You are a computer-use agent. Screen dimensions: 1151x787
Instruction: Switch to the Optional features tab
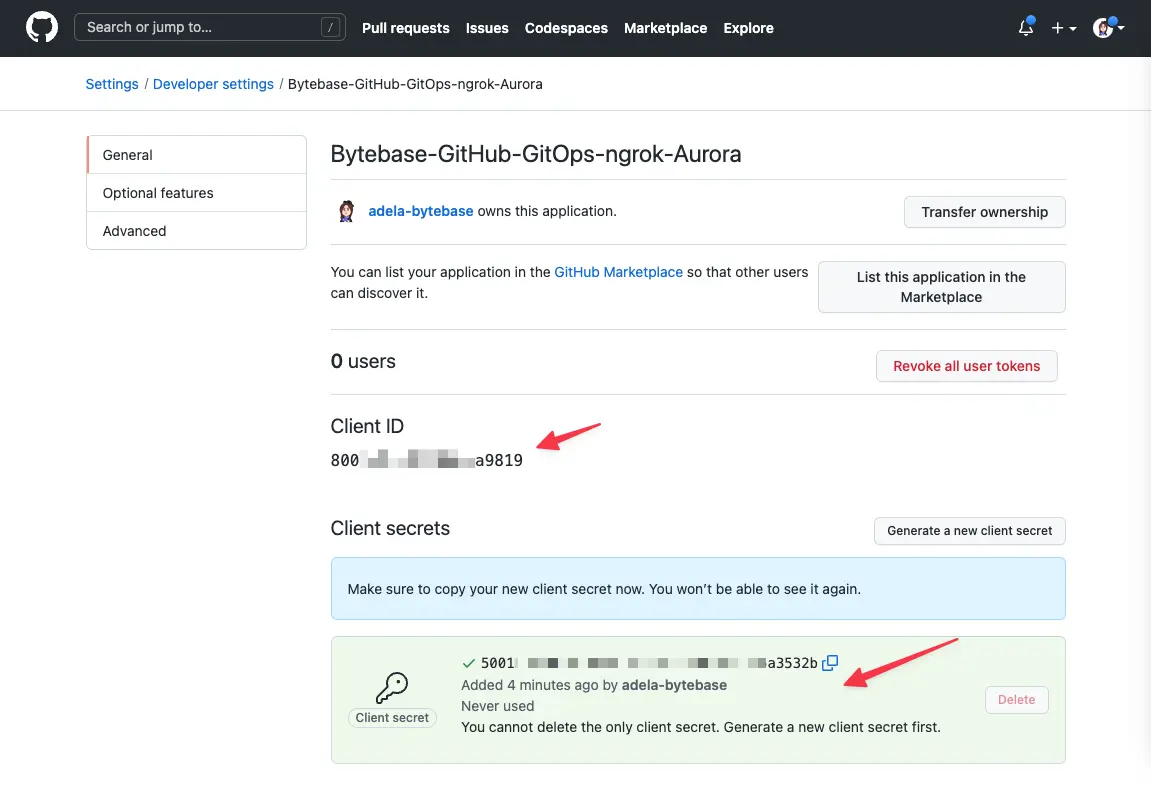[x=157, y=193]
